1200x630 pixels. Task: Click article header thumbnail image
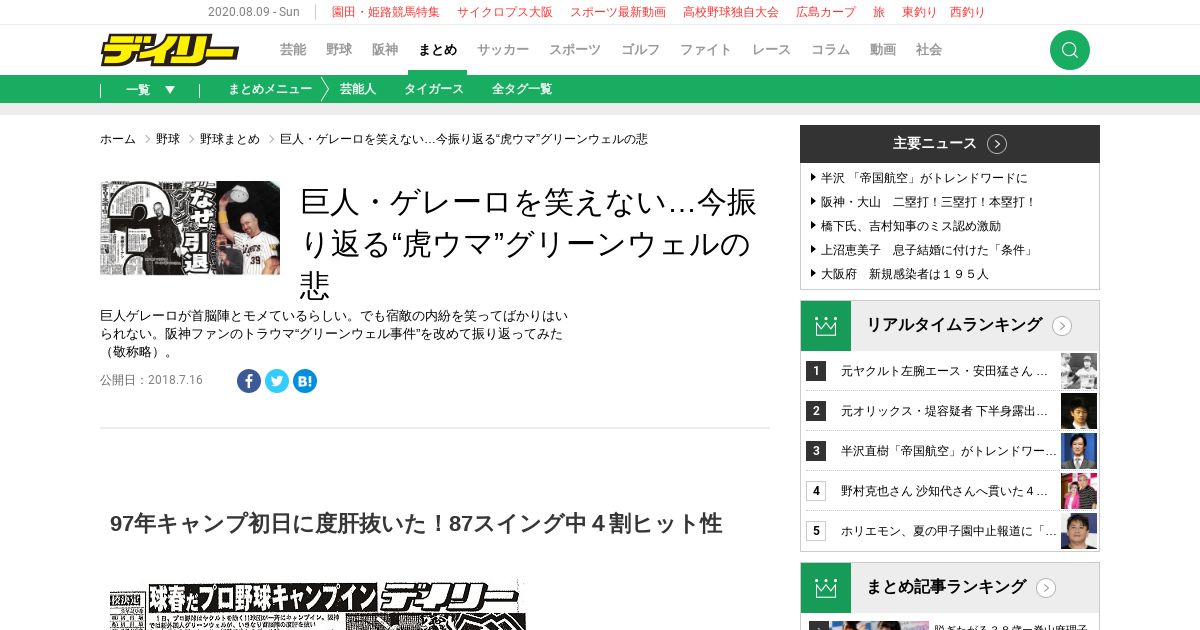pos(190,228)
